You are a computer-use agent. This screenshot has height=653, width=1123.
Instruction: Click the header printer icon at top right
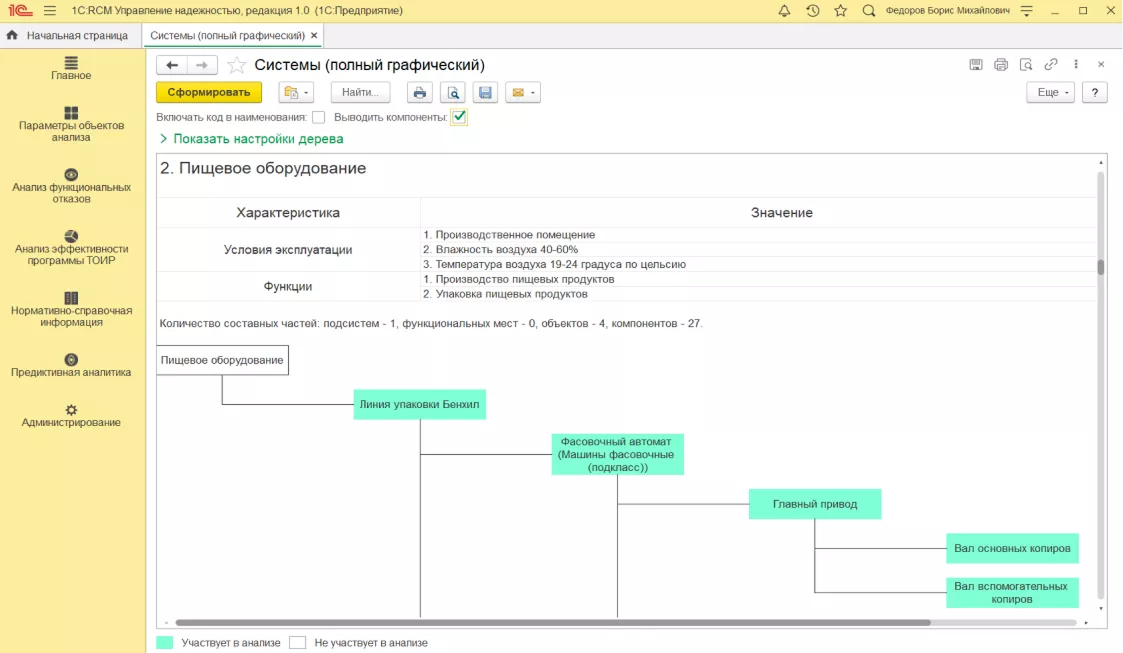[1001, 64]
